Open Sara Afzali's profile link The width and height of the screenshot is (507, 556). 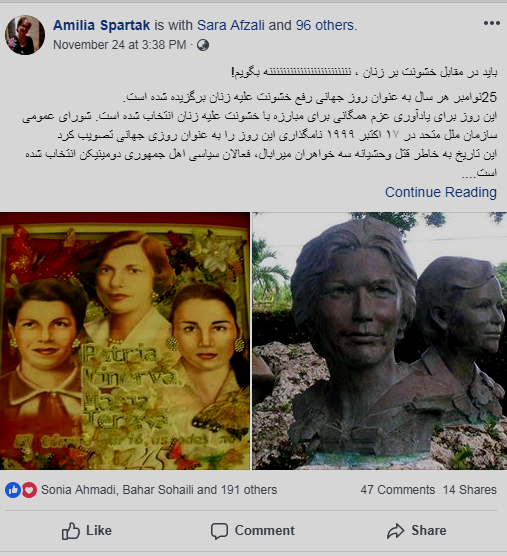click(230, 25)
